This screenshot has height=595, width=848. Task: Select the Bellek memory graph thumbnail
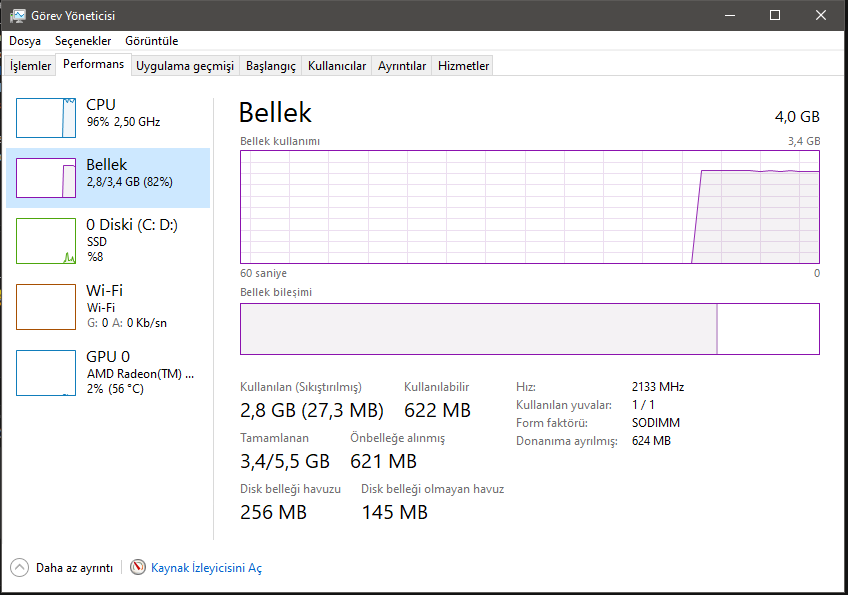click(x=46, y=178)
